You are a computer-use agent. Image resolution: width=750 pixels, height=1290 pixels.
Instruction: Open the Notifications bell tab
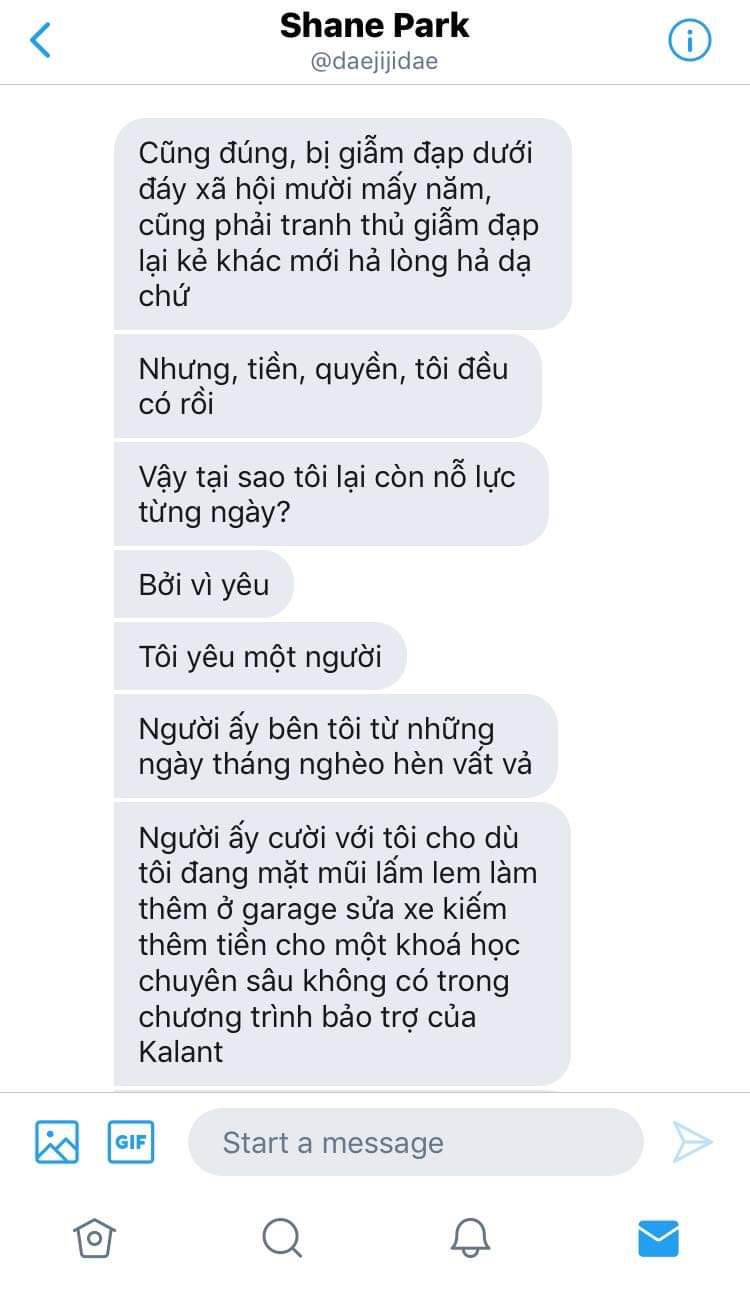[470, 1238]
